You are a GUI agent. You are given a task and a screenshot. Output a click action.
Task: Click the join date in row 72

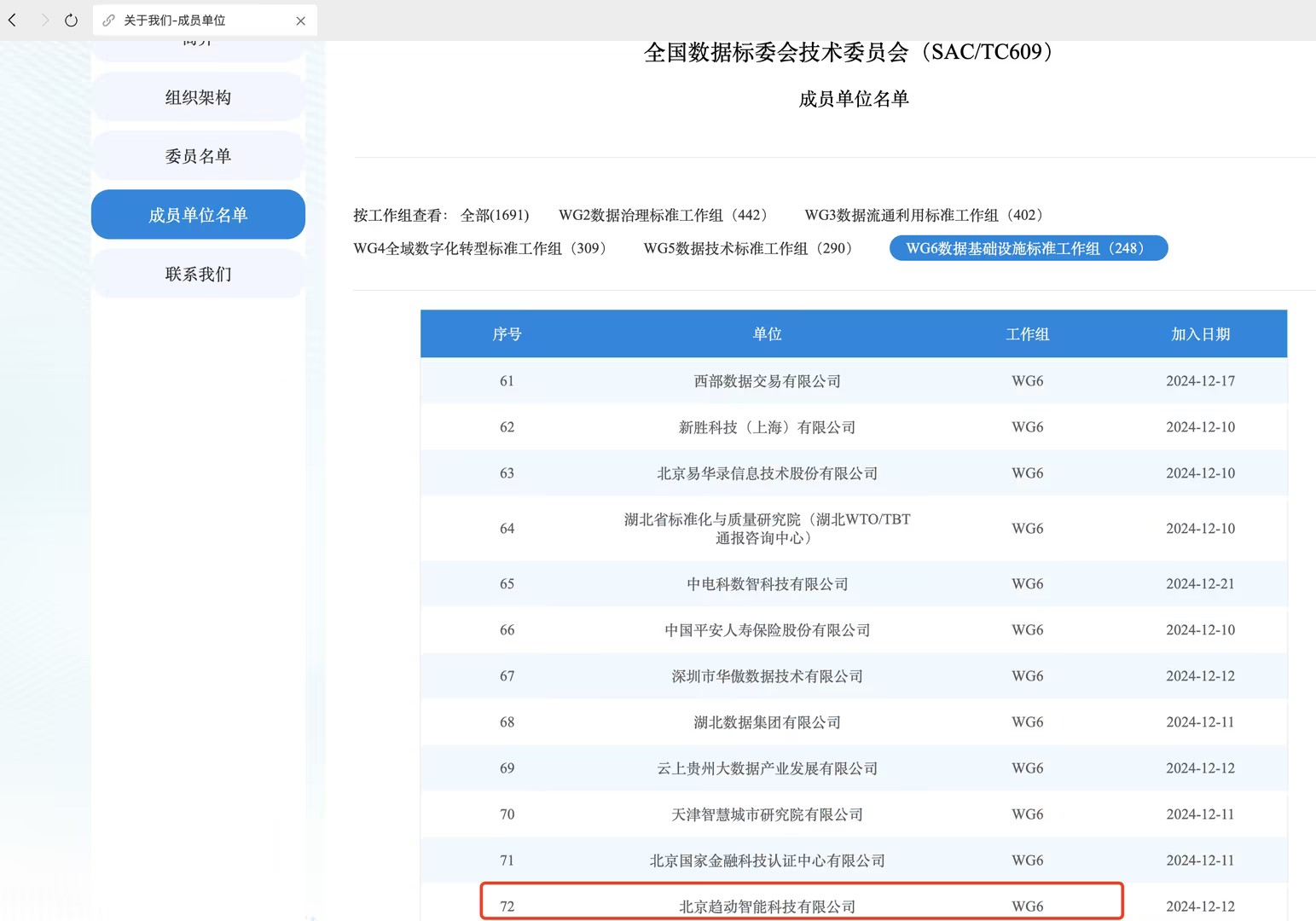click(x=1200, y=907)
